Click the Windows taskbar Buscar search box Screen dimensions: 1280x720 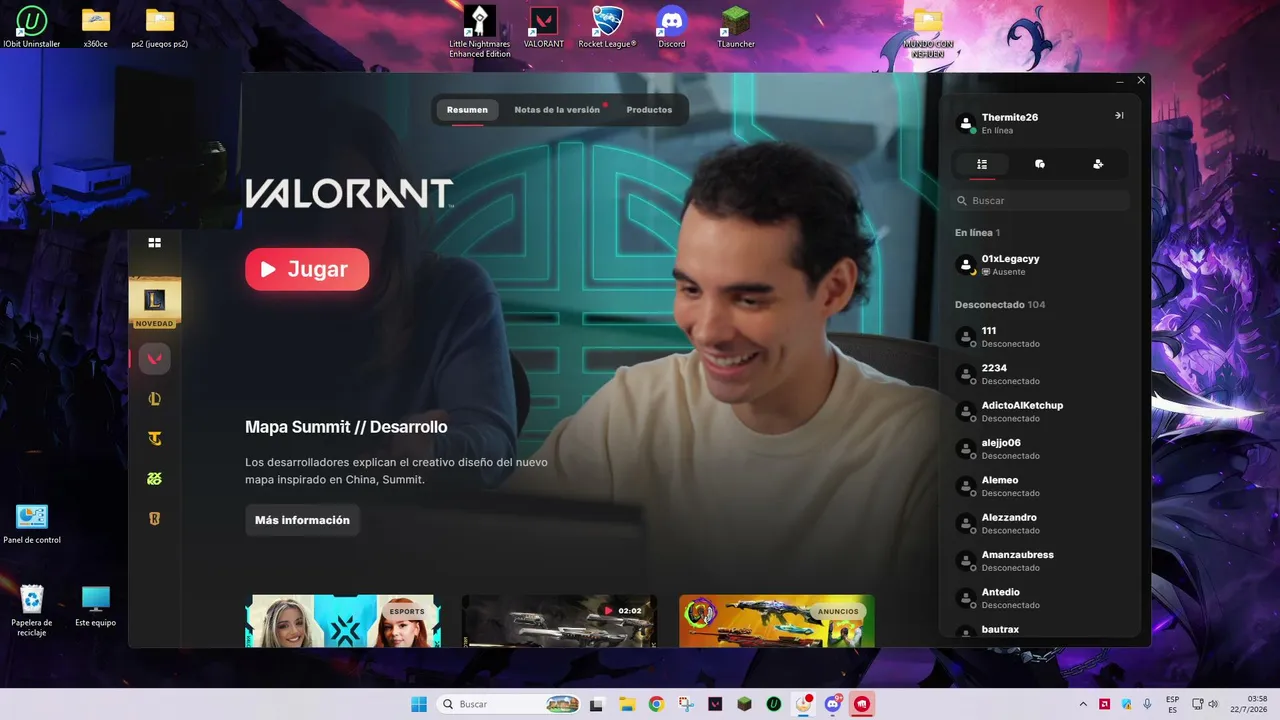[x=510, y=704]
